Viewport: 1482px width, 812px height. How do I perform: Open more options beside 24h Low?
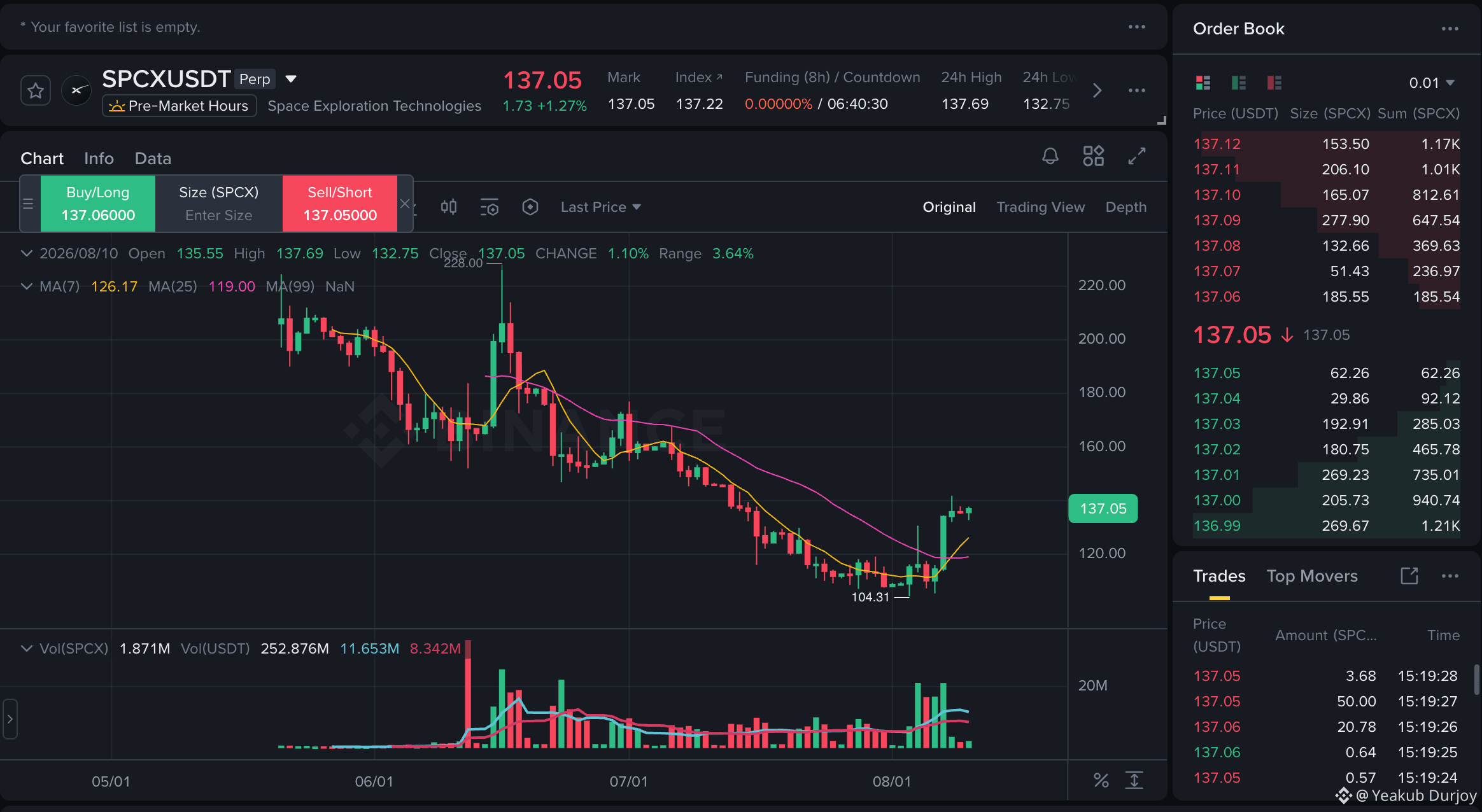[x=1137, y=90]
